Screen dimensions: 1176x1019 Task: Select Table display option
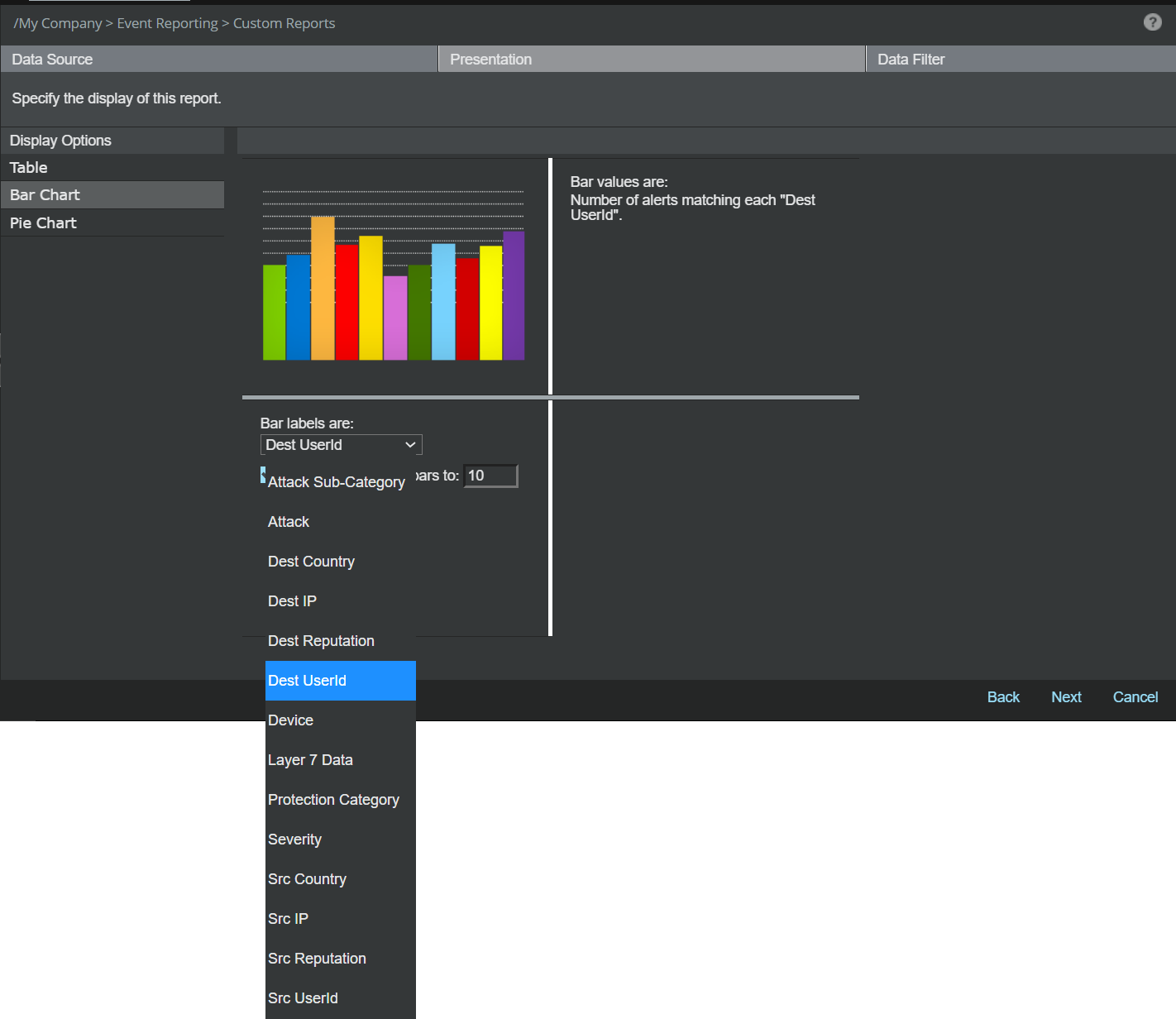coord(112,168)
